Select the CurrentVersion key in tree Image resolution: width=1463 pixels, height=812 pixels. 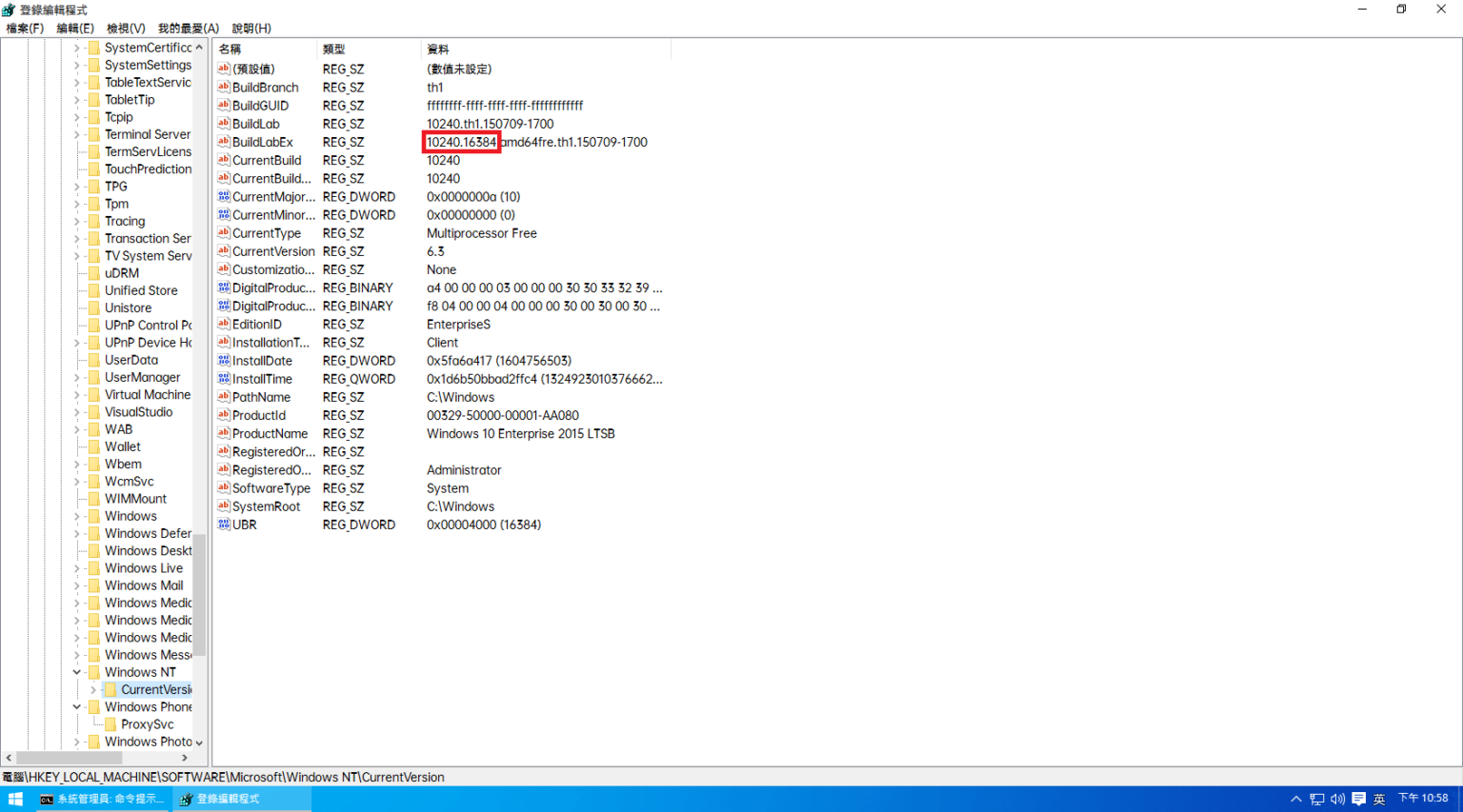click(x=155, y=689)
